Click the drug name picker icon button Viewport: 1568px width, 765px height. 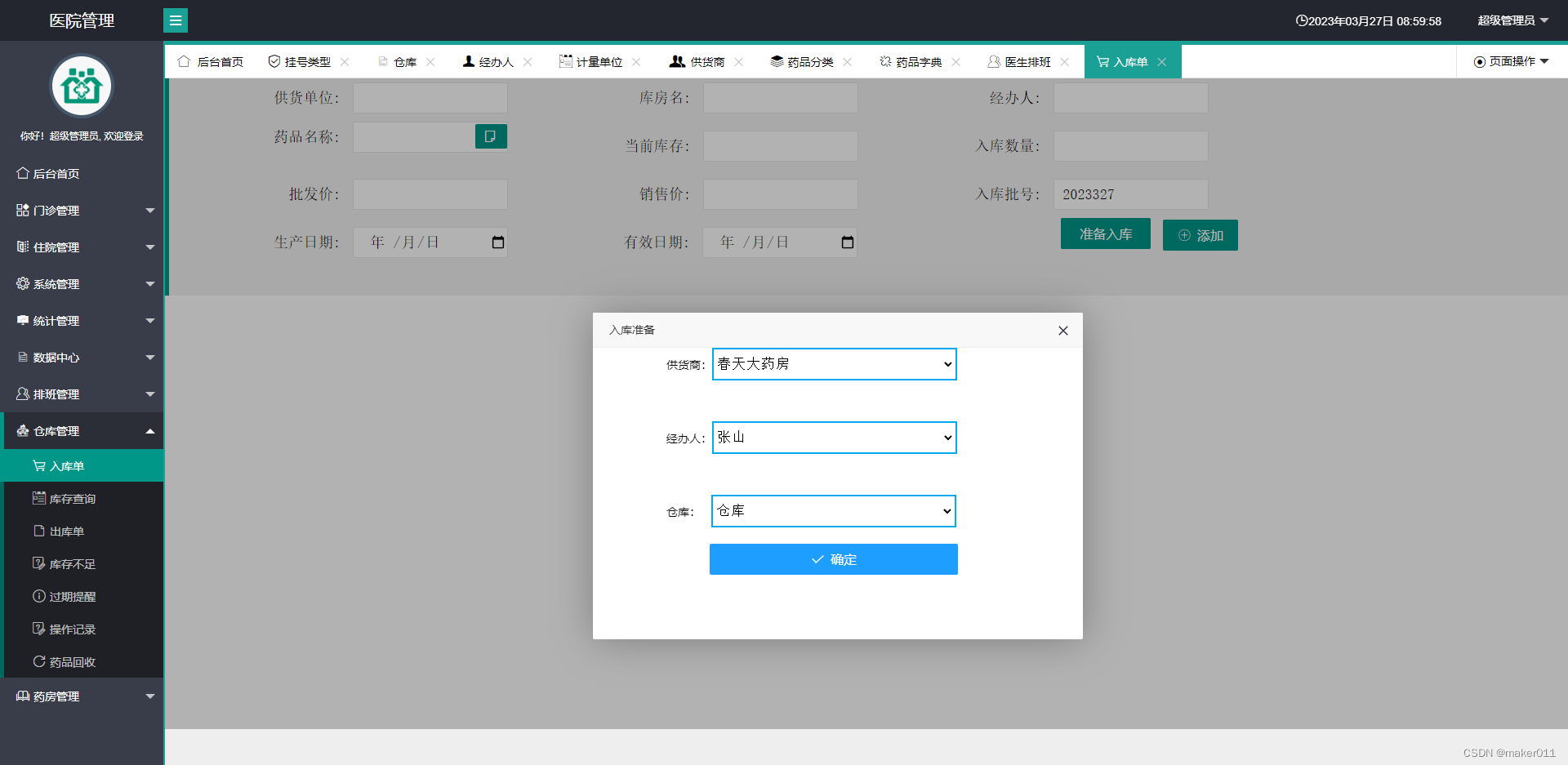tap(491, 136)
